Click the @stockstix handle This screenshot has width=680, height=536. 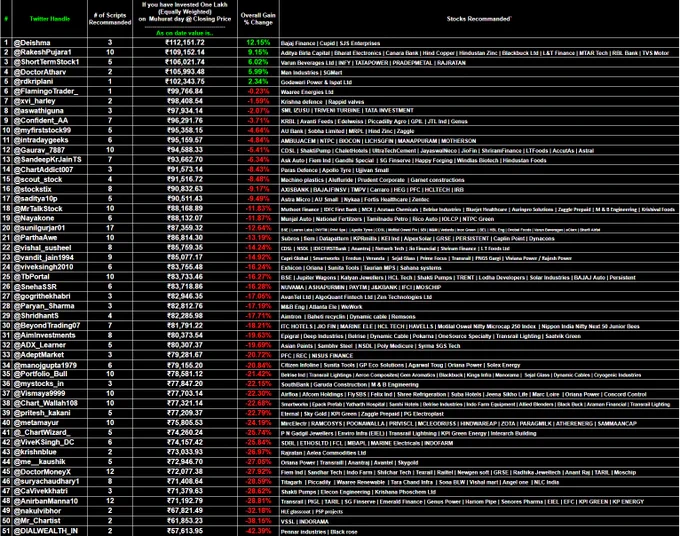[x=33, y=189]
